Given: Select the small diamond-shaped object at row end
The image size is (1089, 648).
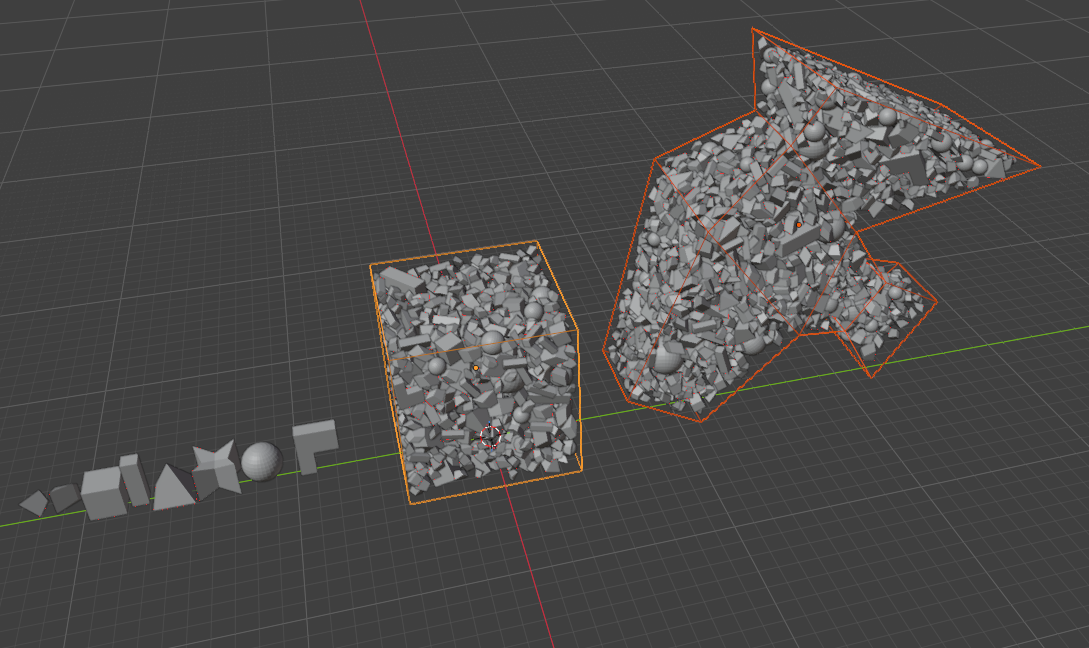Looking at the screenshot, I should 34,503.
